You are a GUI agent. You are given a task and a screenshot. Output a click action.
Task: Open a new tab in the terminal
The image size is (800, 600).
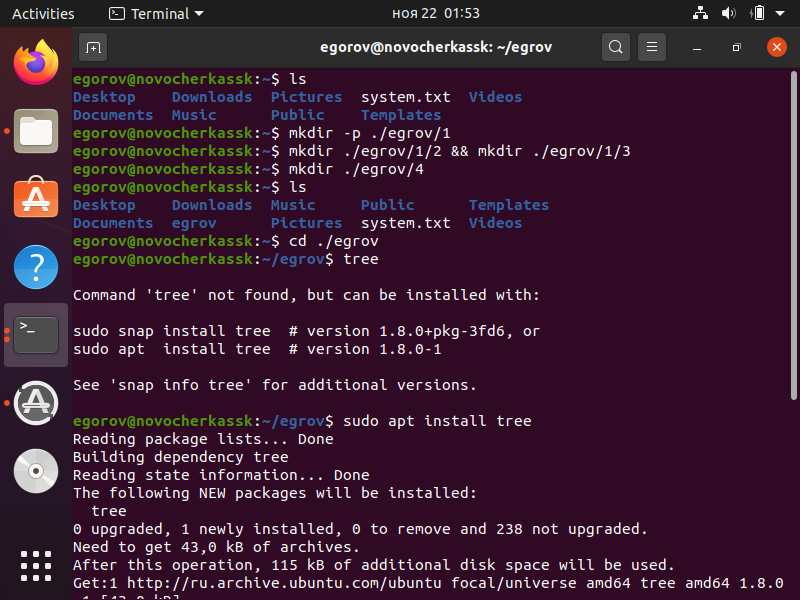pyautogui.click(x=93, y=47)
